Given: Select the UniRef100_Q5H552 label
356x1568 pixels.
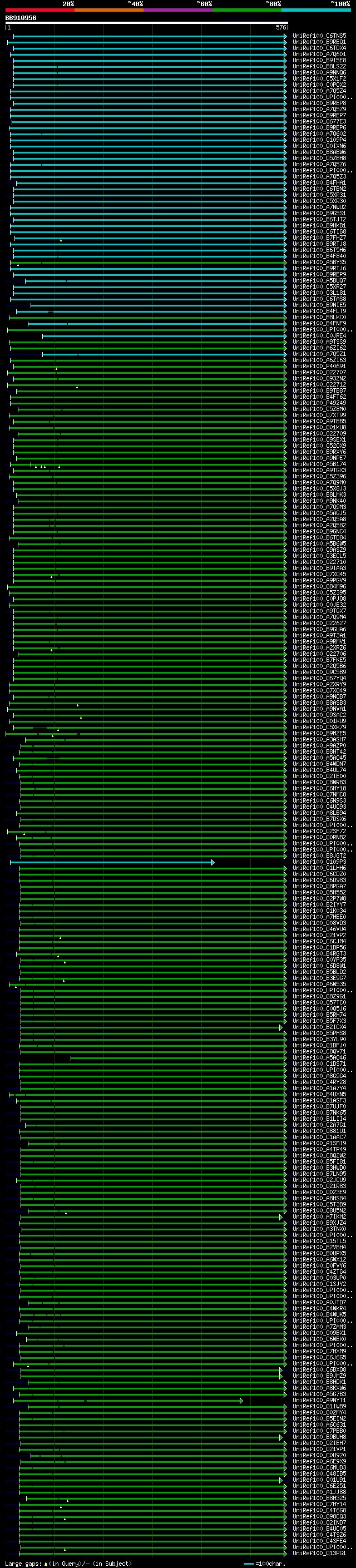Looking at the screenshot, I should point(319,892).
